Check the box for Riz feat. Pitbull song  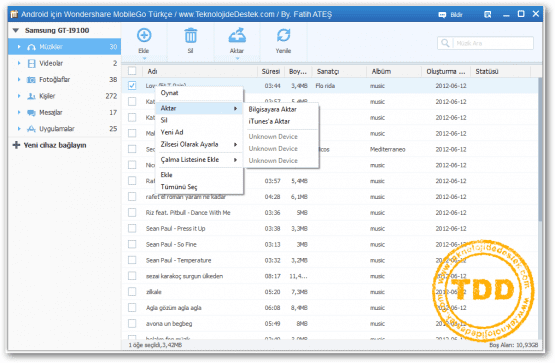tap(132, 212)
